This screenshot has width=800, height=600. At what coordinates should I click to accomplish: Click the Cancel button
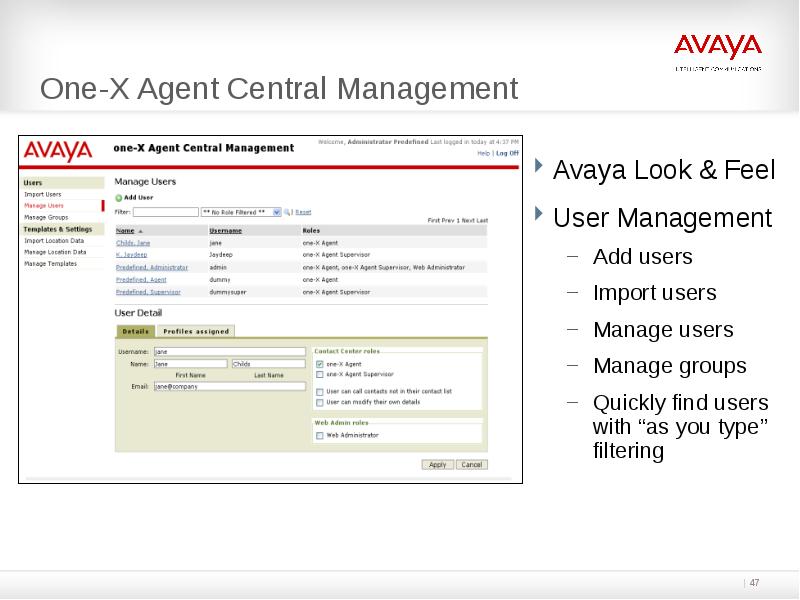tap(471, 465)
